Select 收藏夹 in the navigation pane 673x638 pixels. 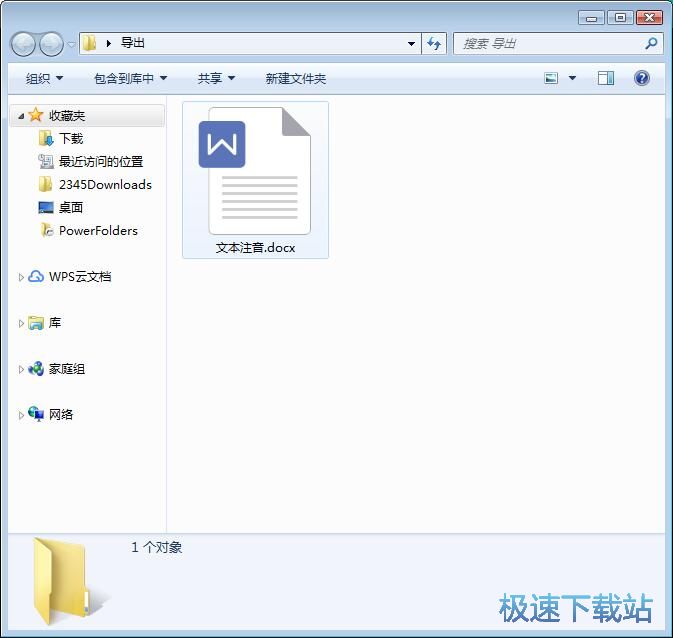click(67, 115)
